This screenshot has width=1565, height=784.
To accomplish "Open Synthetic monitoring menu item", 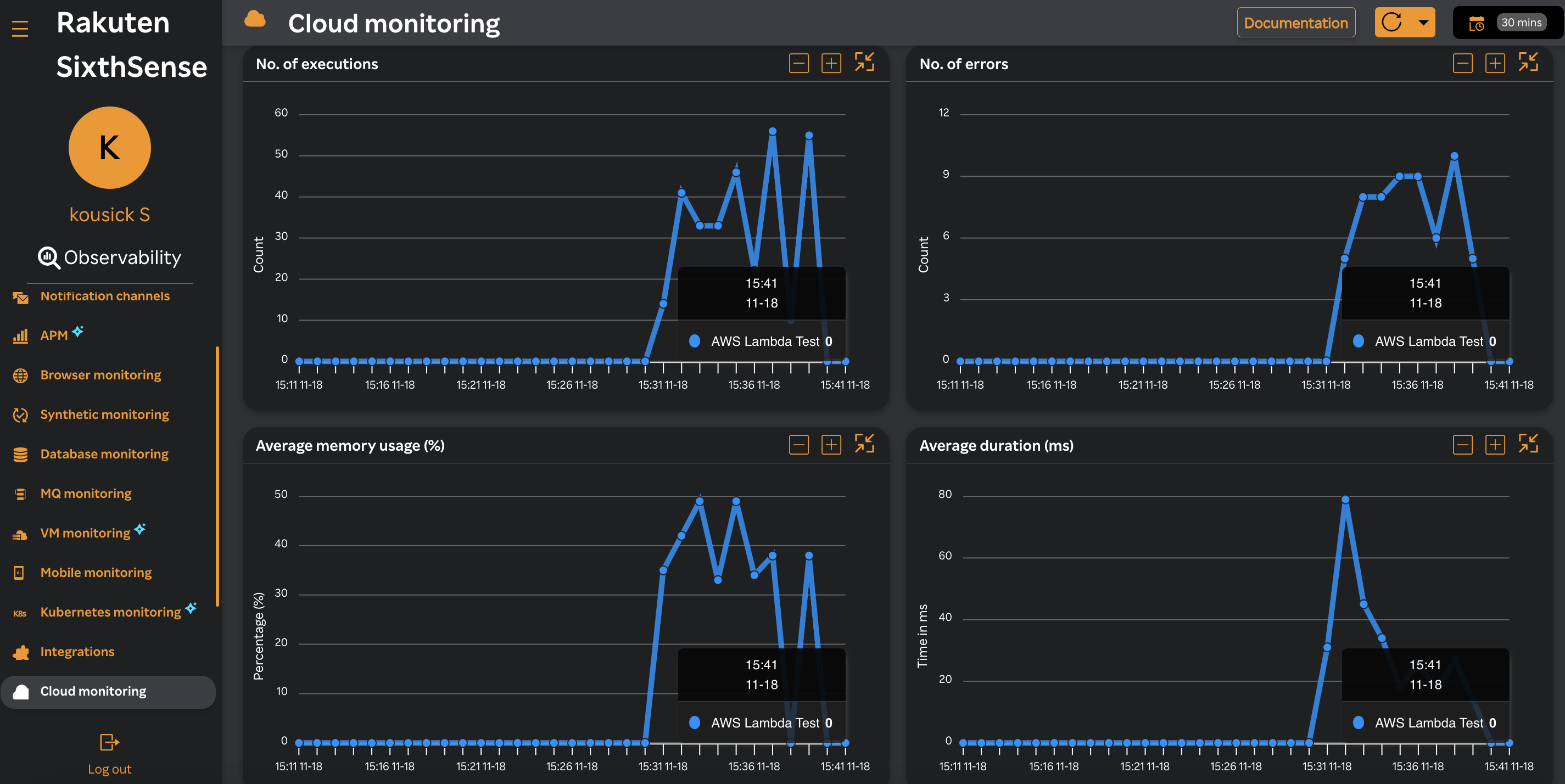I will [104, 414].
